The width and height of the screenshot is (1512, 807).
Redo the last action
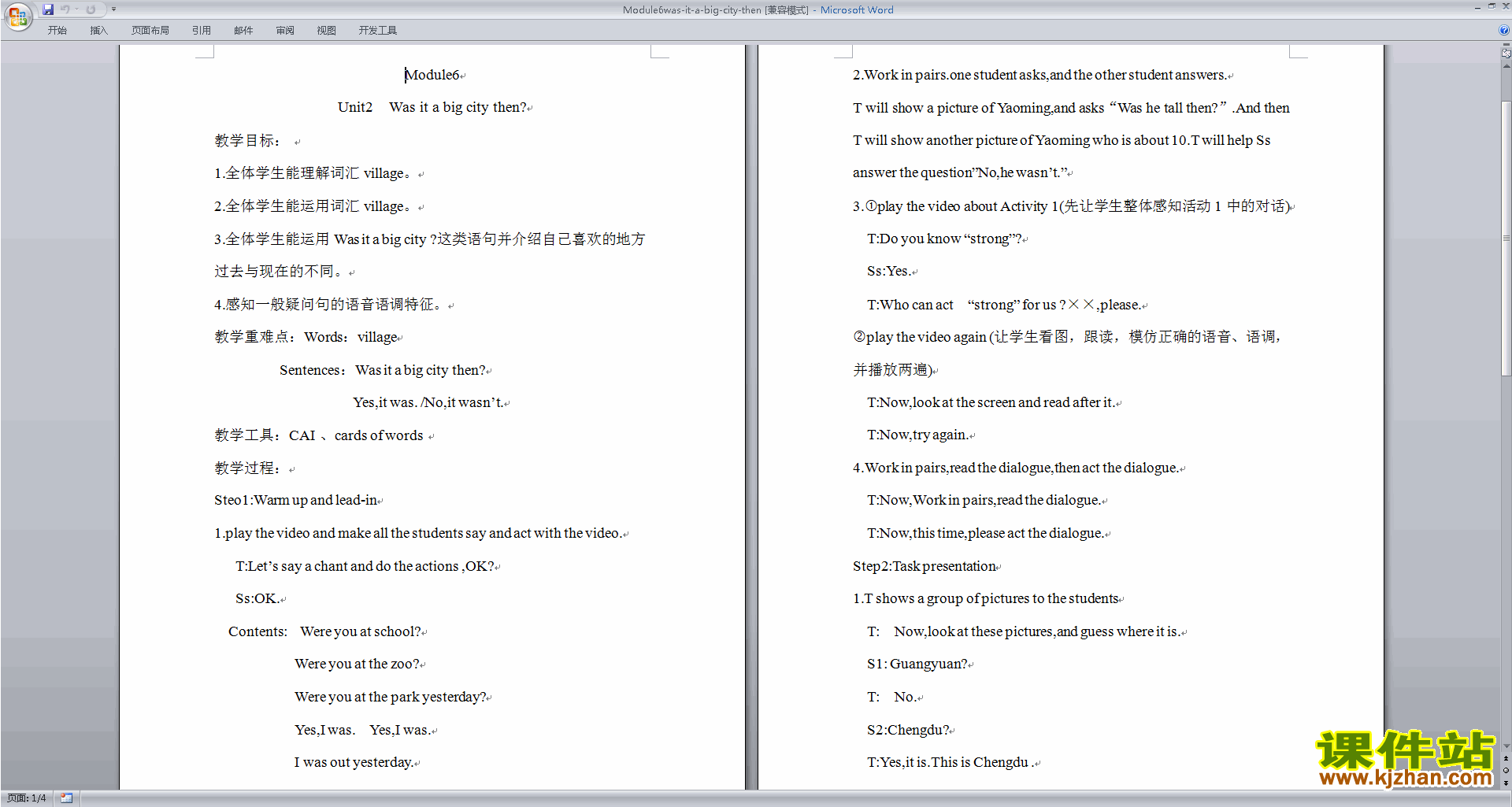[x=91, y=9]
